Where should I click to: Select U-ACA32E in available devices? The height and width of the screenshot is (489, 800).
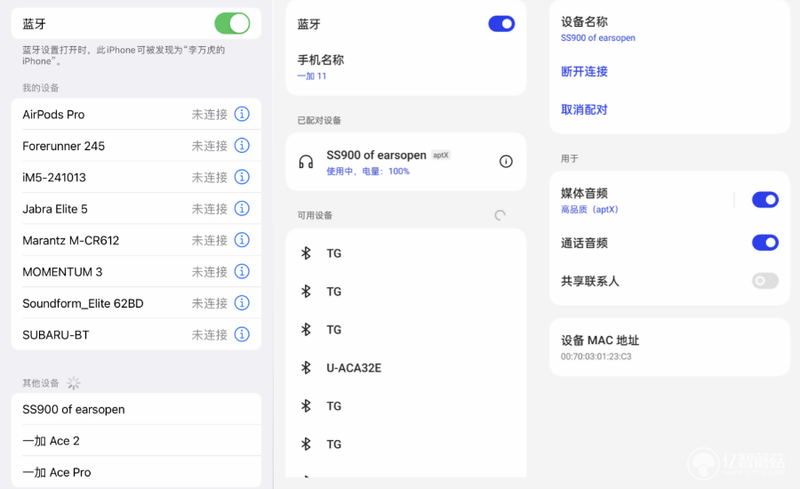(x=406, y=368)
